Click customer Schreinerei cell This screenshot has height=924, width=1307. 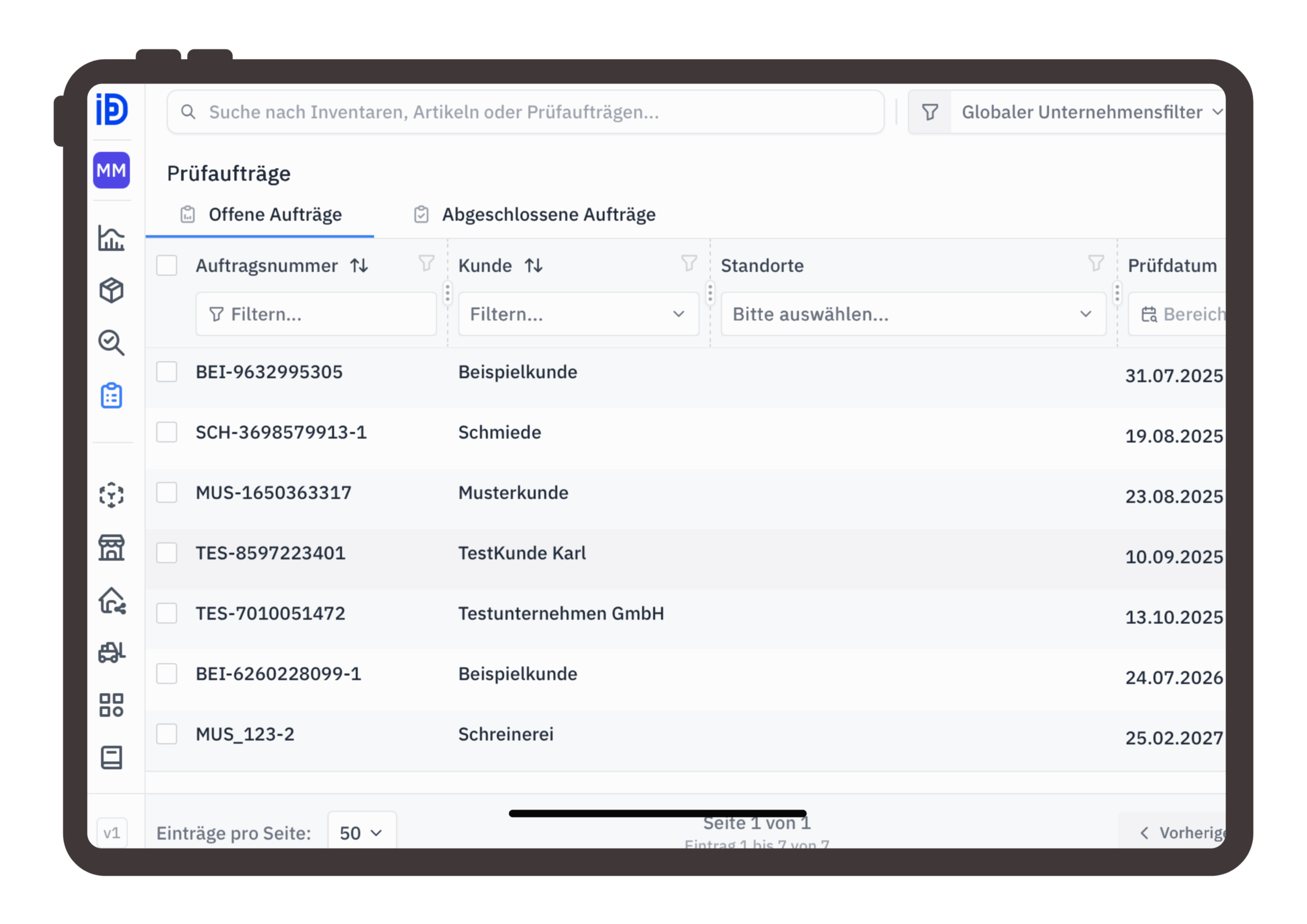point(506,734)
